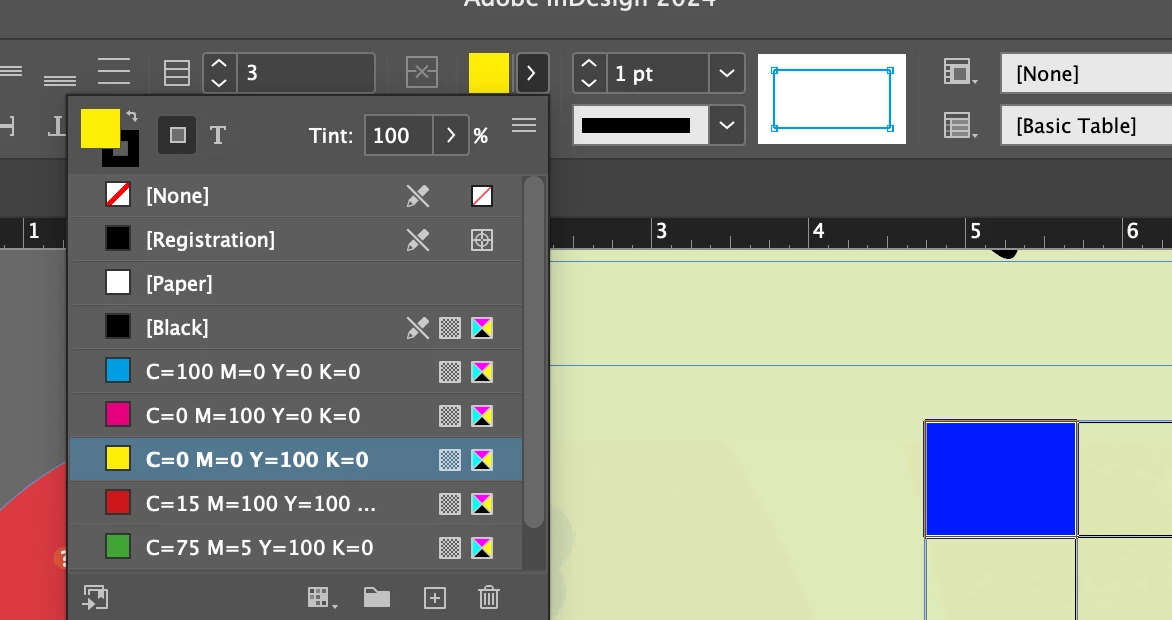Select formatting affects text T button

tap(218, 135)
